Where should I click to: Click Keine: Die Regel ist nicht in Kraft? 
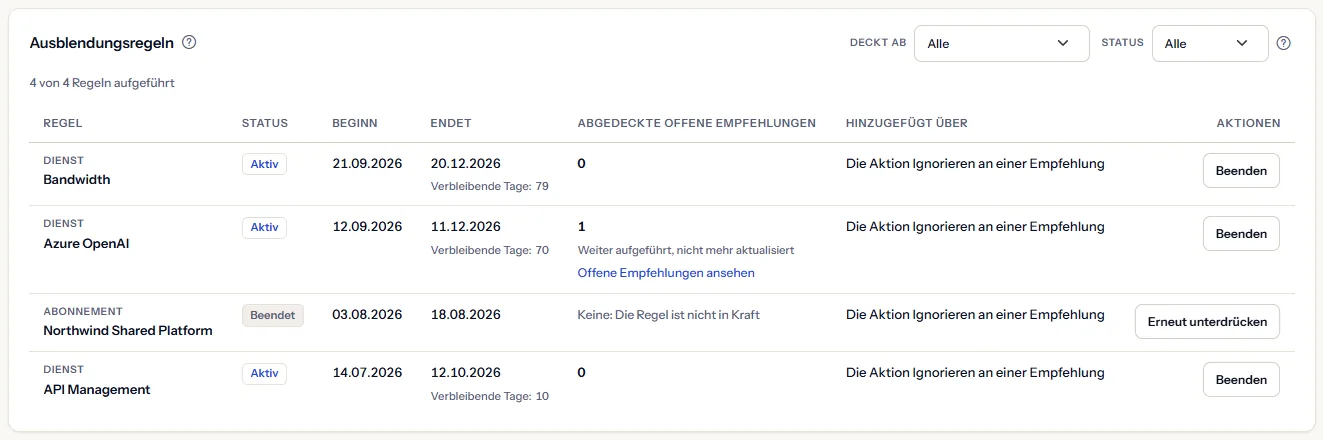669,315
